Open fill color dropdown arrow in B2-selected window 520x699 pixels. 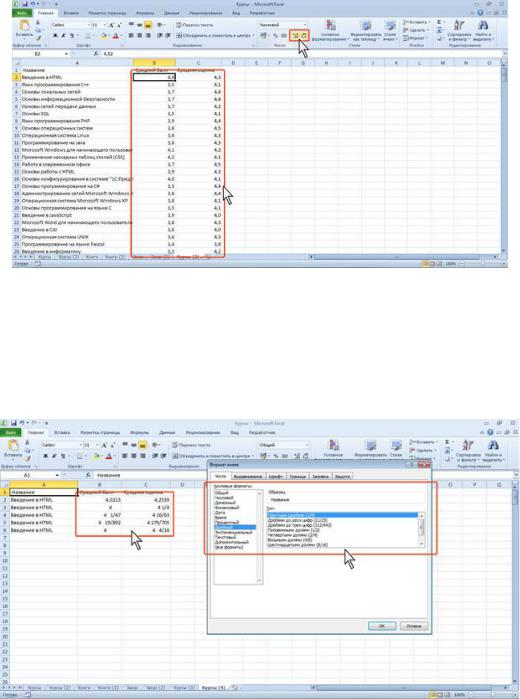click(109, 36)
